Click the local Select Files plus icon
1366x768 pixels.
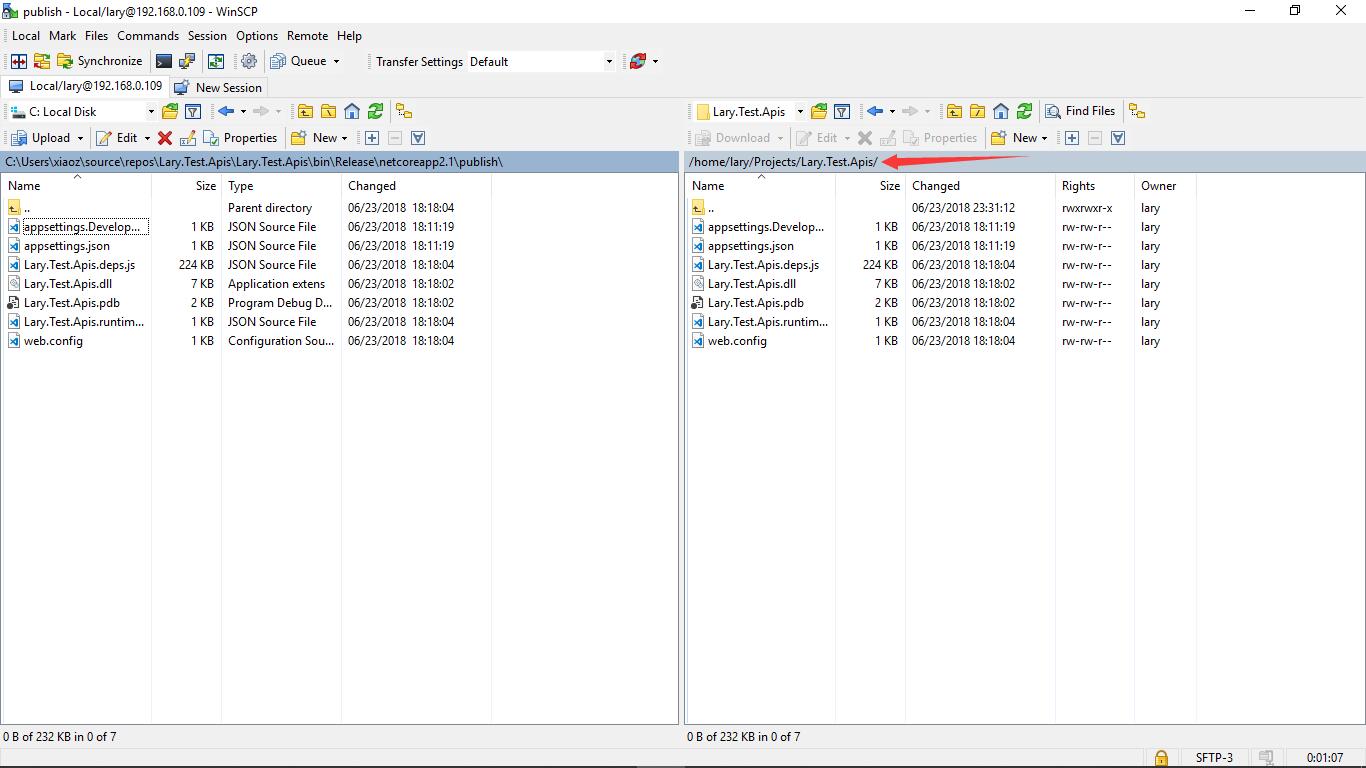tap(372, 138)
